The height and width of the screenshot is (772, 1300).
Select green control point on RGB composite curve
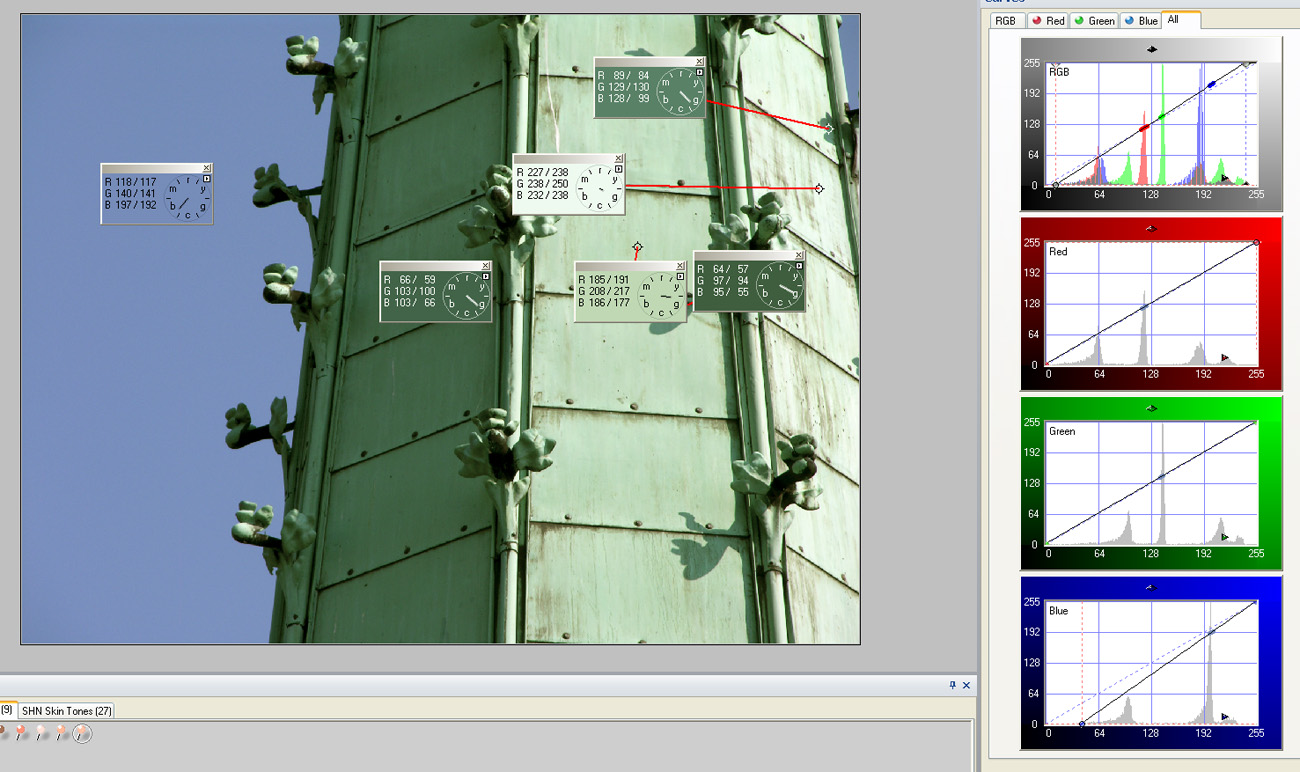[x=1161, y=117]
